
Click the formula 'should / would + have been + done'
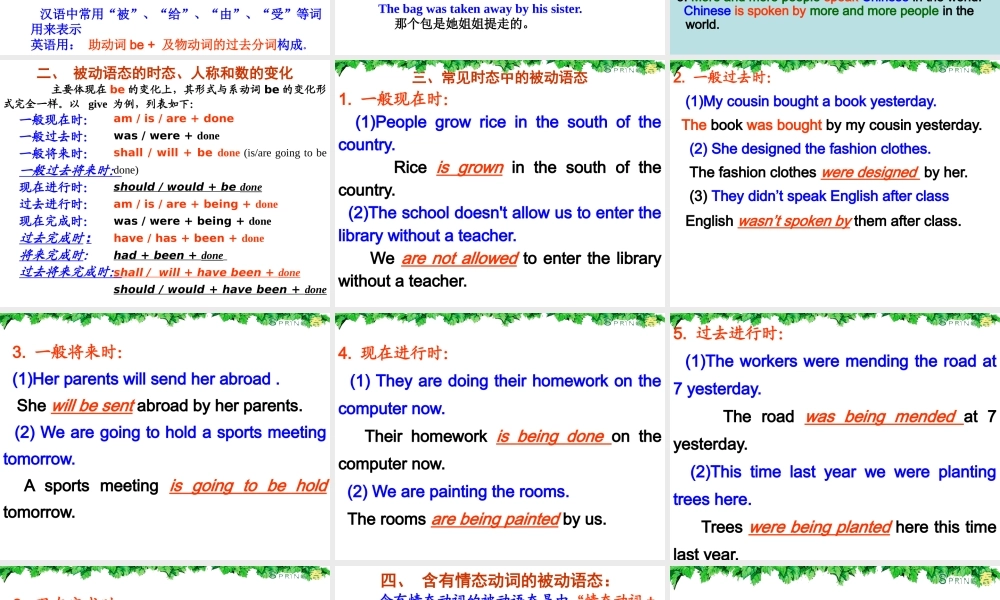coord(220,289)
